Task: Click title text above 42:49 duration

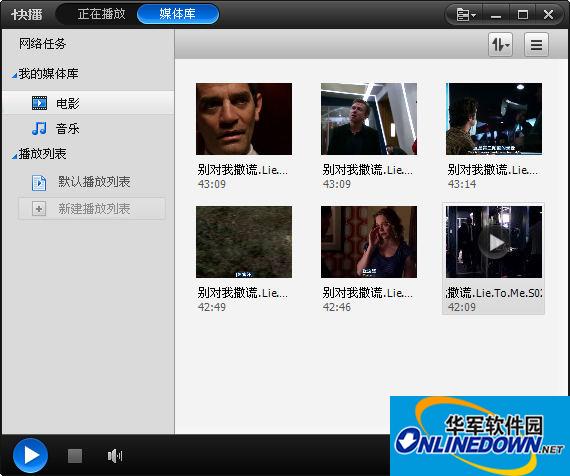Action: (242, 293)
